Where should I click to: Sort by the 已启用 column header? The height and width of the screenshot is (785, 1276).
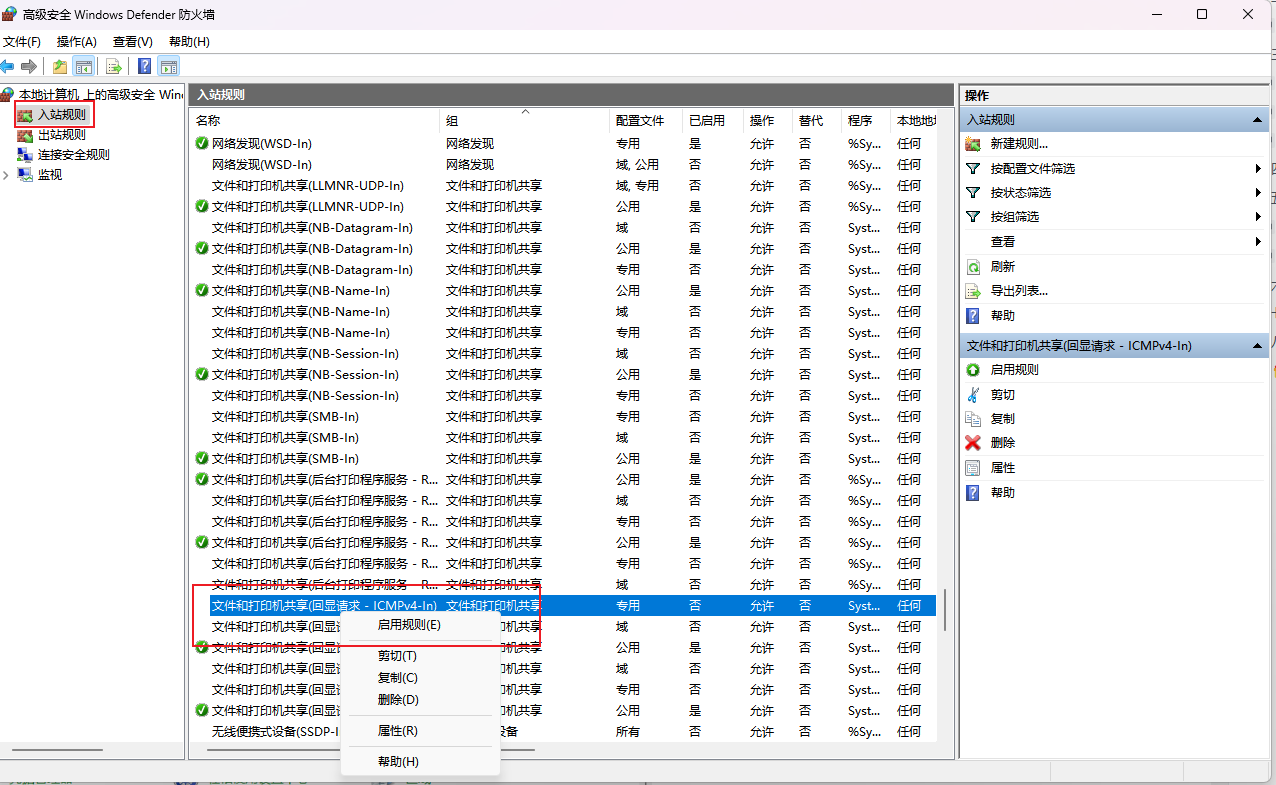pyautogui.click(x=713, y=120)
